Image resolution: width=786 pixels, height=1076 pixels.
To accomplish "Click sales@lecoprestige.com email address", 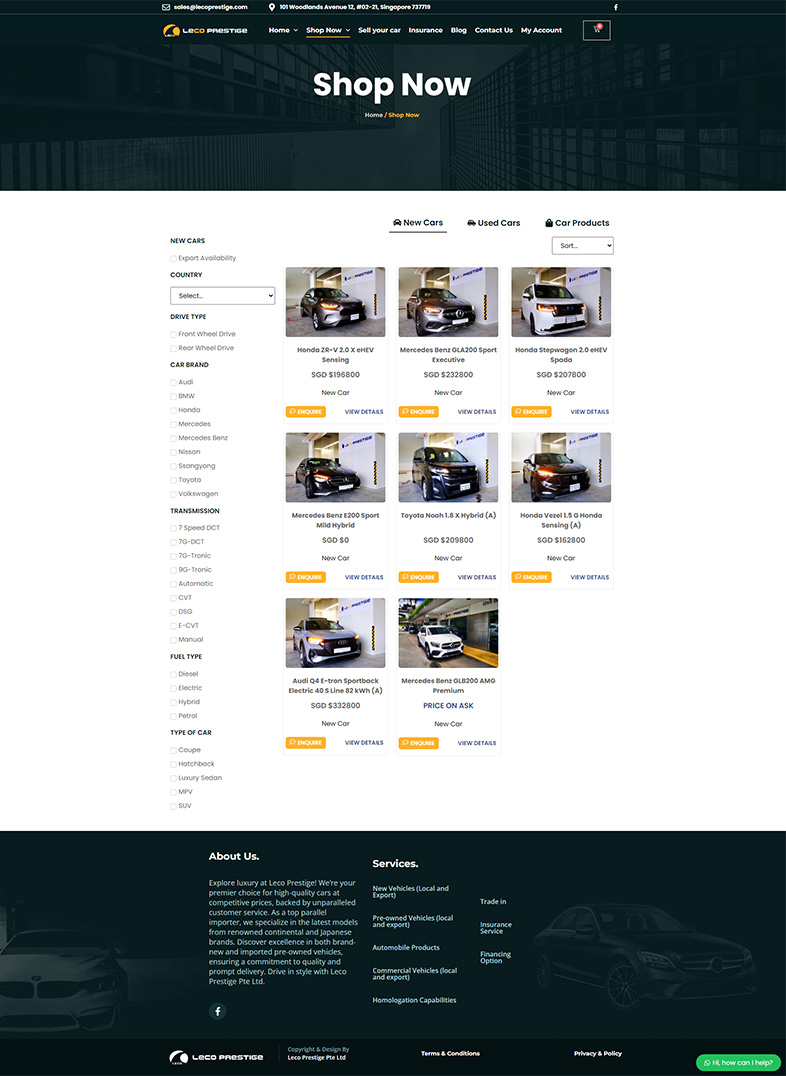I will coord(210,7).
